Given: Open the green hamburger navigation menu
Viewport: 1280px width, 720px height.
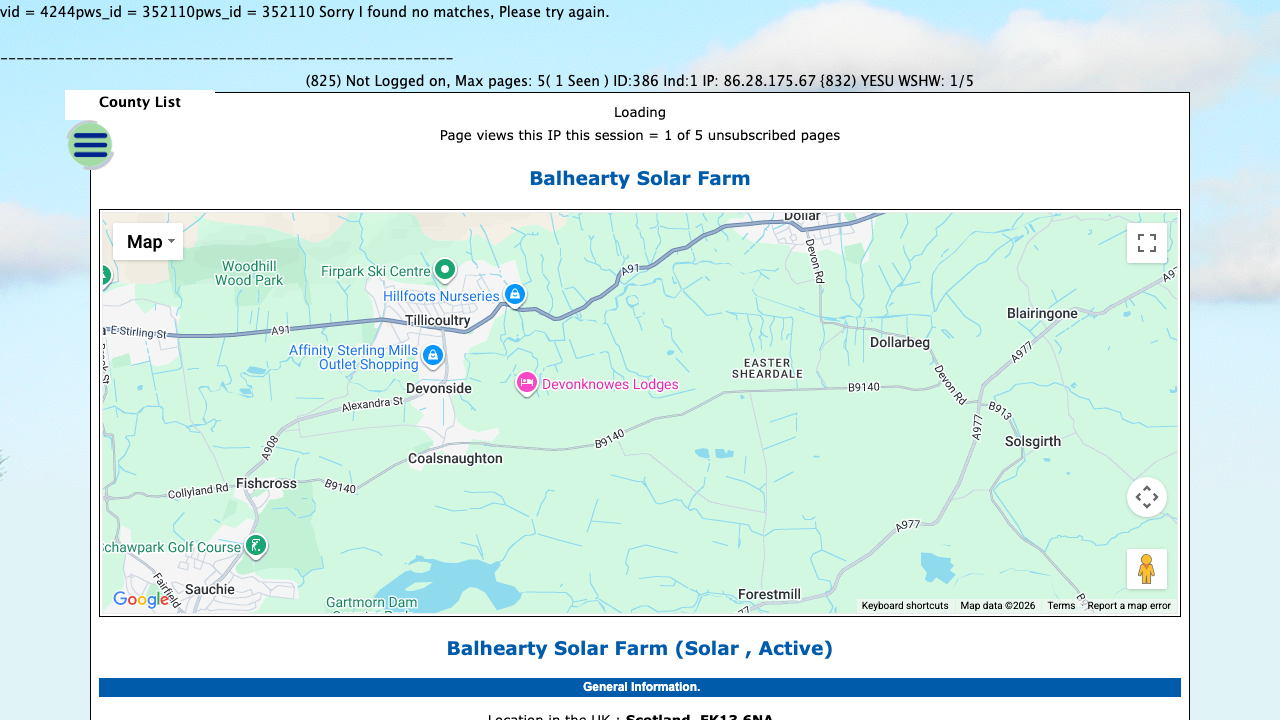Looking at the screenshot, I should pyautogui.click(x=90, y=145).
